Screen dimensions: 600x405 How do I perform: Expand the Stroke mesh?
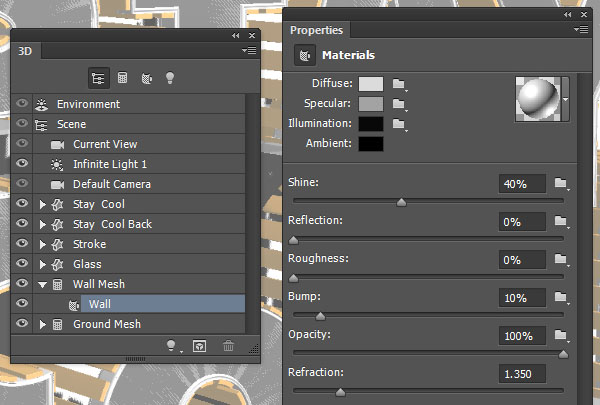tap(43, 245)
